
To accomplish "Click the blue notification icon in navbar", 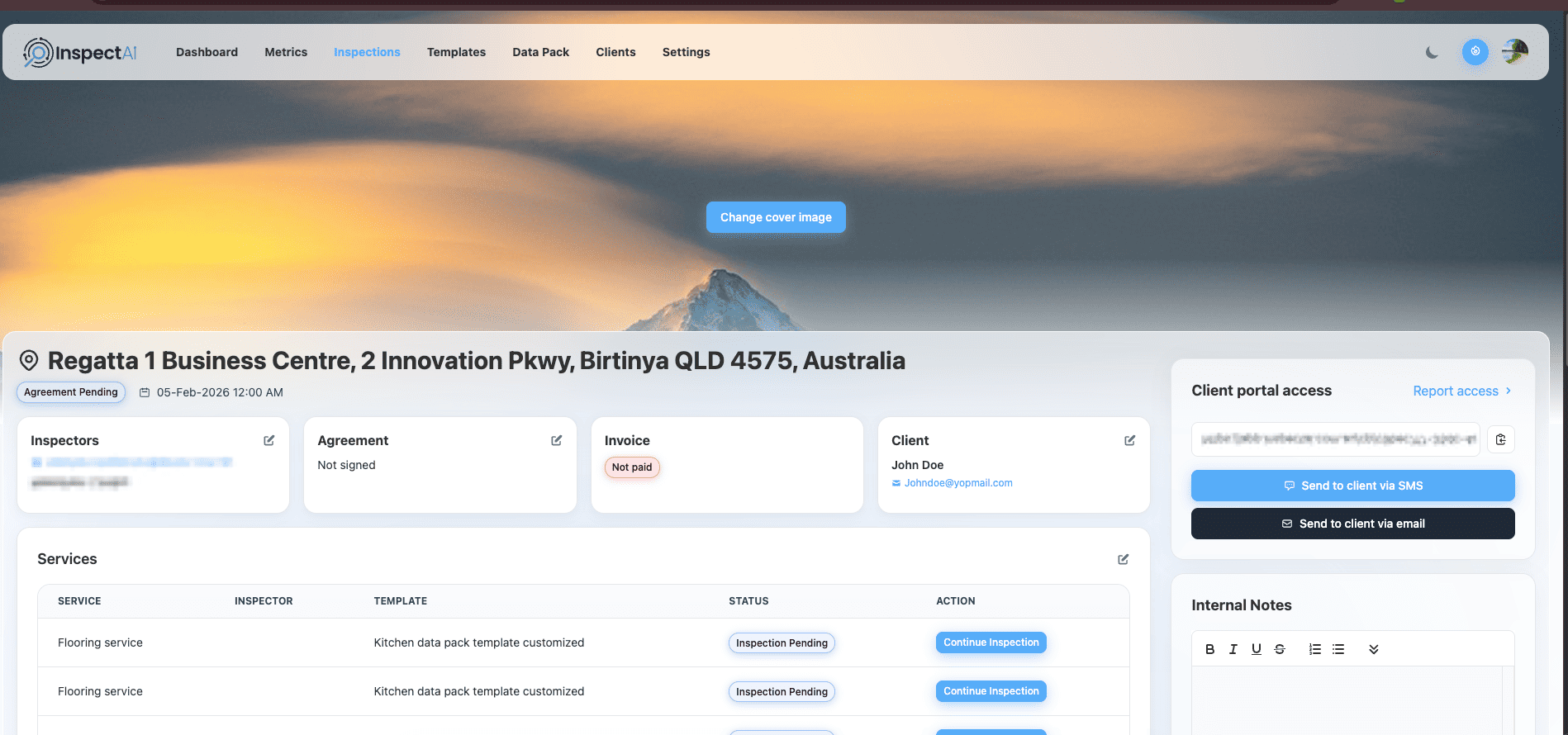I will (1475, 52).
